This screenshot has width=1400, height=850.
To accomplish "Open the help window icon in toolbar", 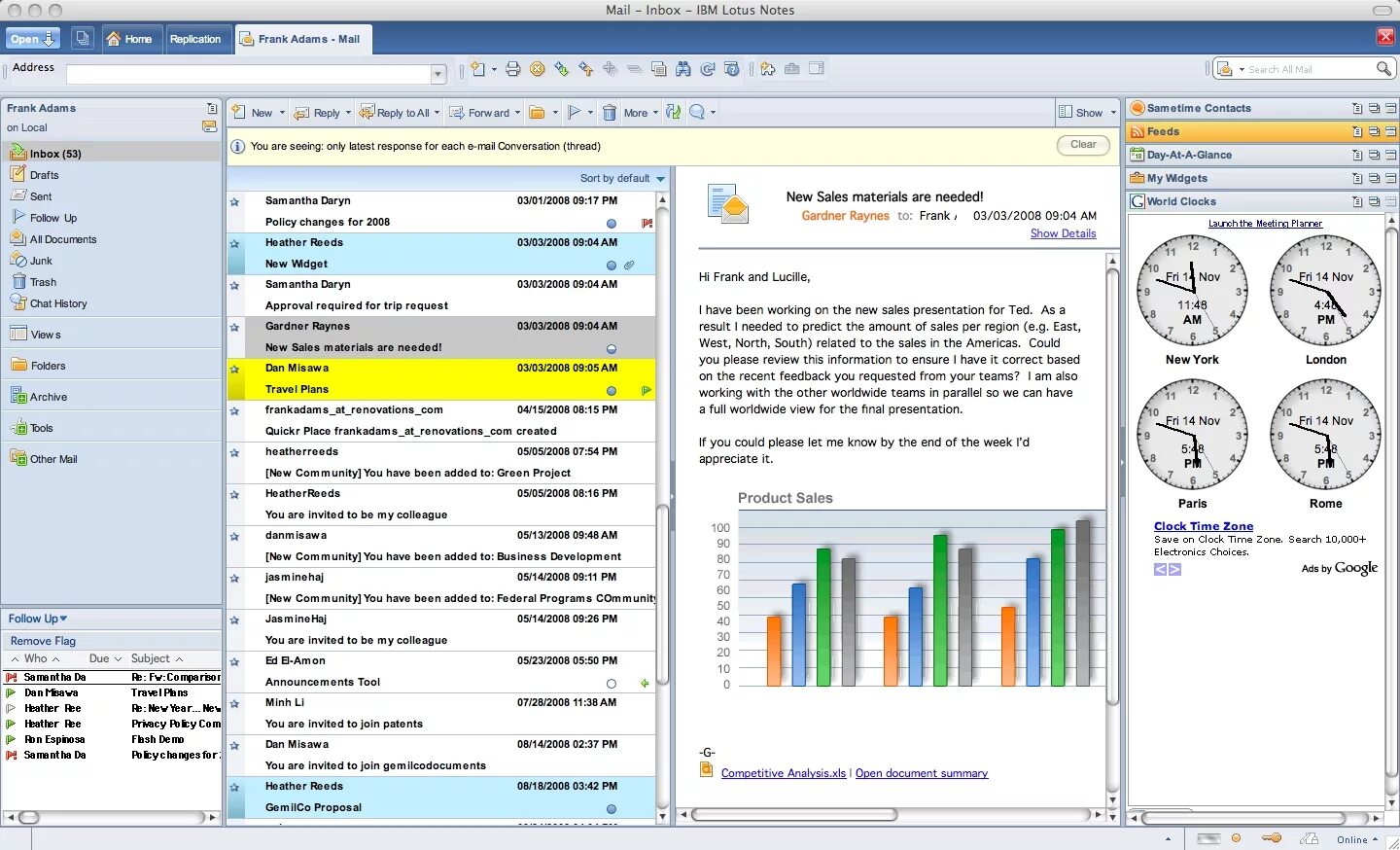I will (x=732, y=69).
